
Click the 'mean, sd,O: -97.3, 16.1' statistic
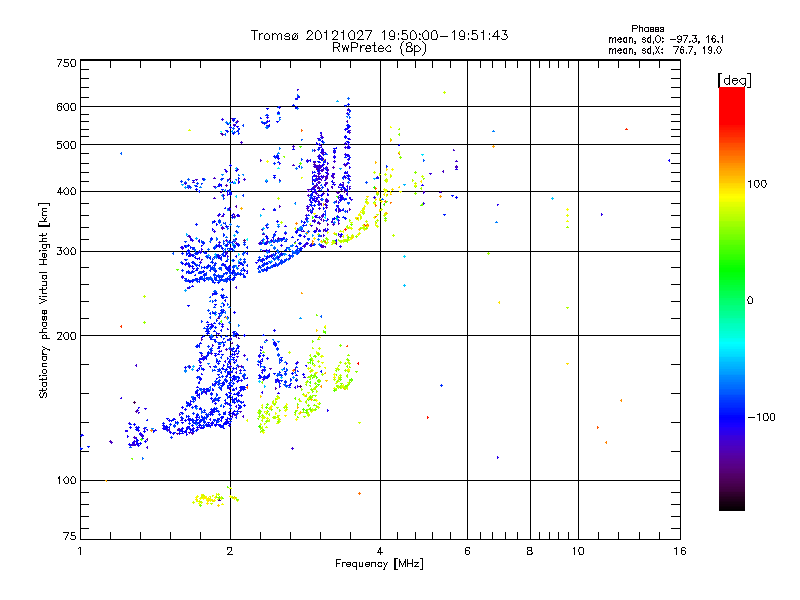tap(666, 40)
